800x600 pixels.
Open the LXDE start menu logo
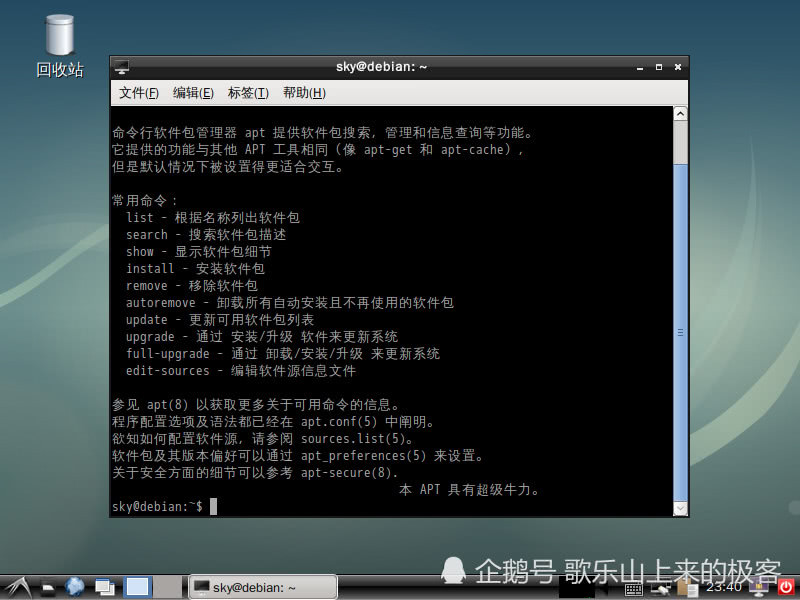tap(16, 587)
